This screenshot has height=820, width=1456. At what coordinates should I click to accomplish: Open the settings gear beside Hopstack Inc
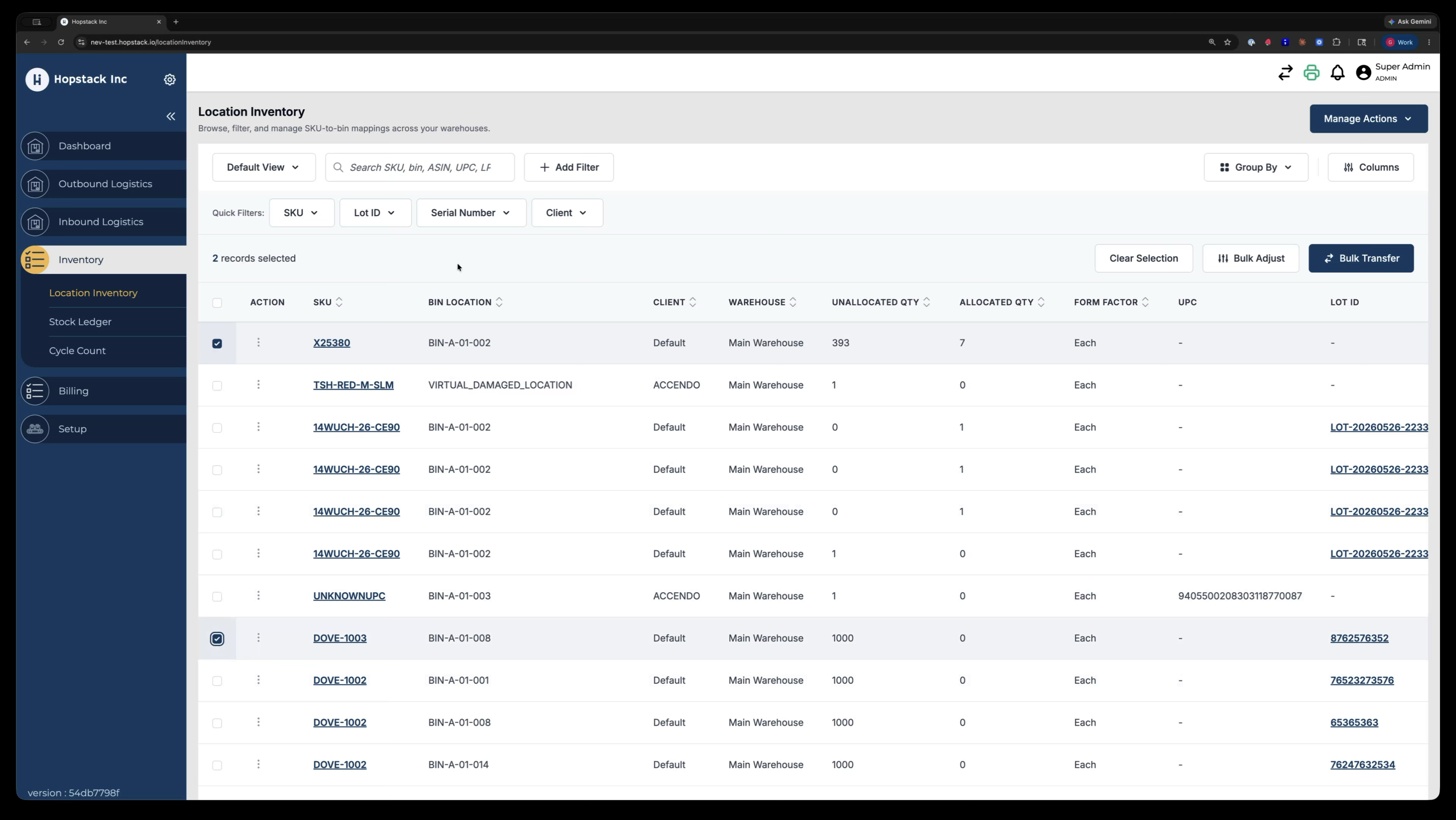[x=170, y=80]
